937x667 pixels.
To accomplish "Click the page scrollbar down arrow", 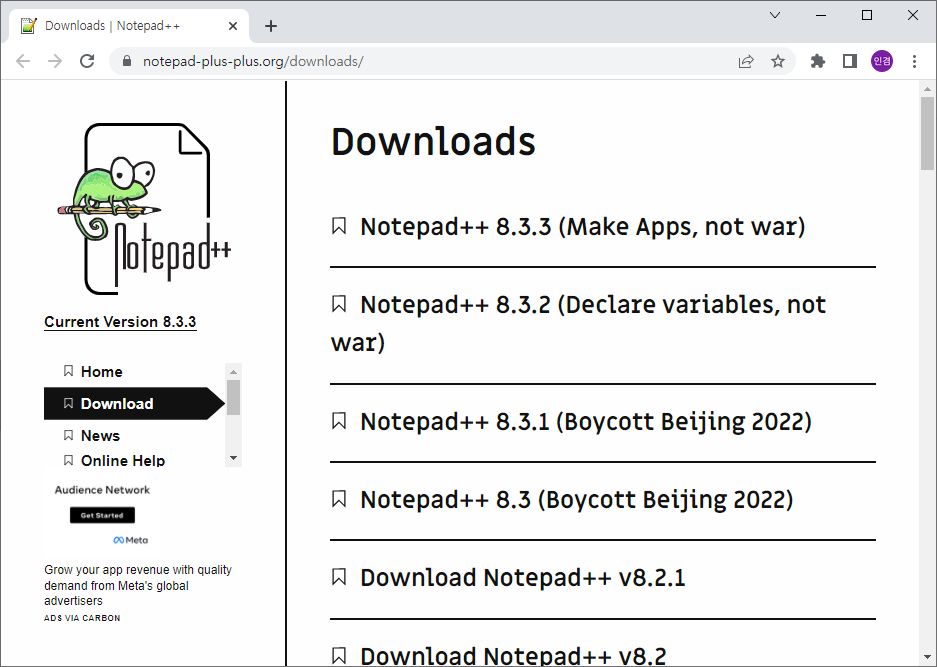I will coord(927,657).
